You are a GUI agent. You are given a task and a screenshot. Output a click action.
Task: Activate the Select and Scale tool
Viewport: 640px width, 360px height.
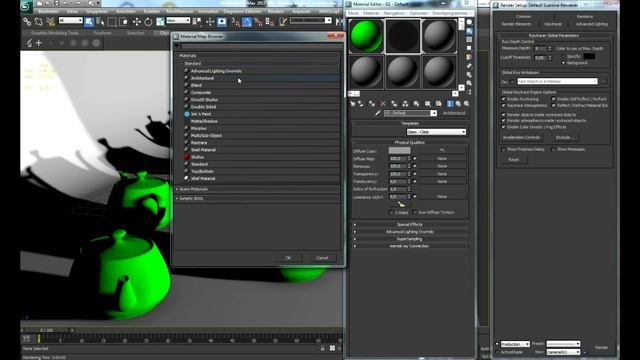click(160, 21)
